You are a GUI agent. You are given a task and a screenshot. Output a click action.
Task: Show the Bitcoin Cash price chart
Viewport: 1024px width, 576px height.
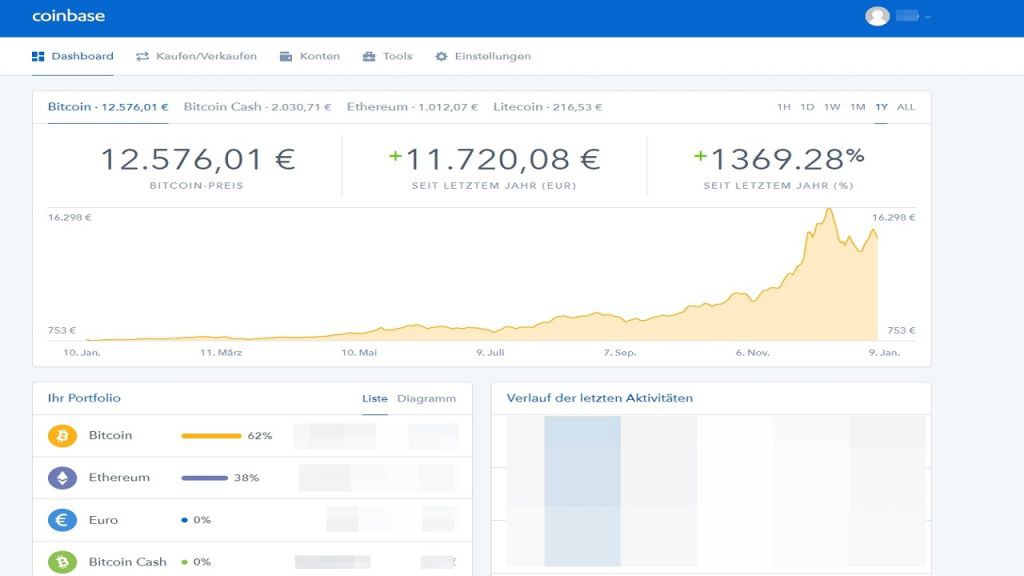coord(257,107)
